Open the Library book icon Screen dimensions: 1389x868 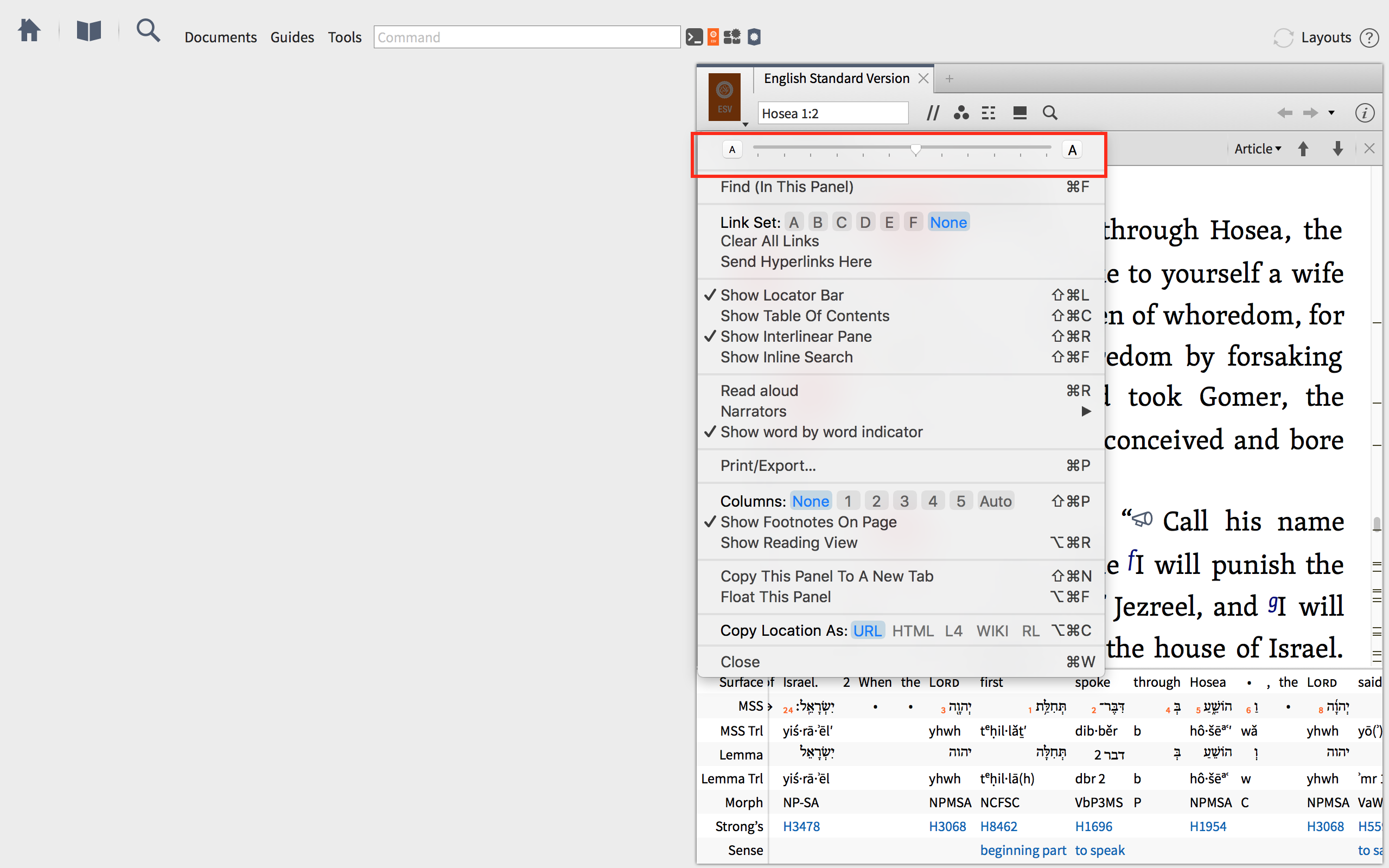pos(89,30)
